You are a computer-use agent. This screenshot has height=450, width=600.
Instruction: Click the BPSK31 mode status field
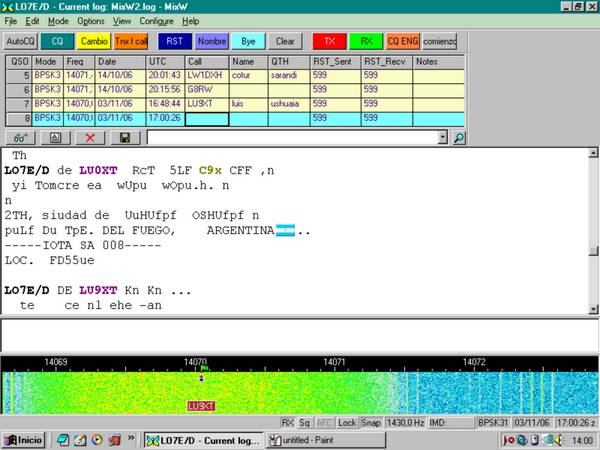[493, 423]
